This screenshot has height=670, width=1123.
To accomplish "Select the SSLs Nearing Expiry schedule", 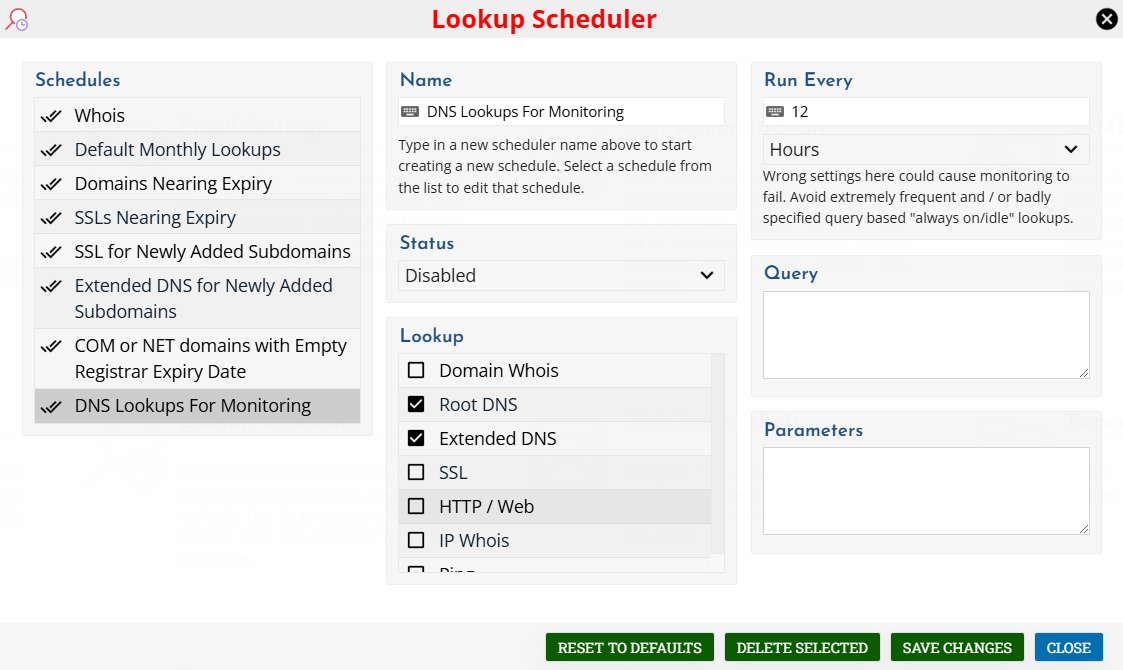I will pos(198,217).
